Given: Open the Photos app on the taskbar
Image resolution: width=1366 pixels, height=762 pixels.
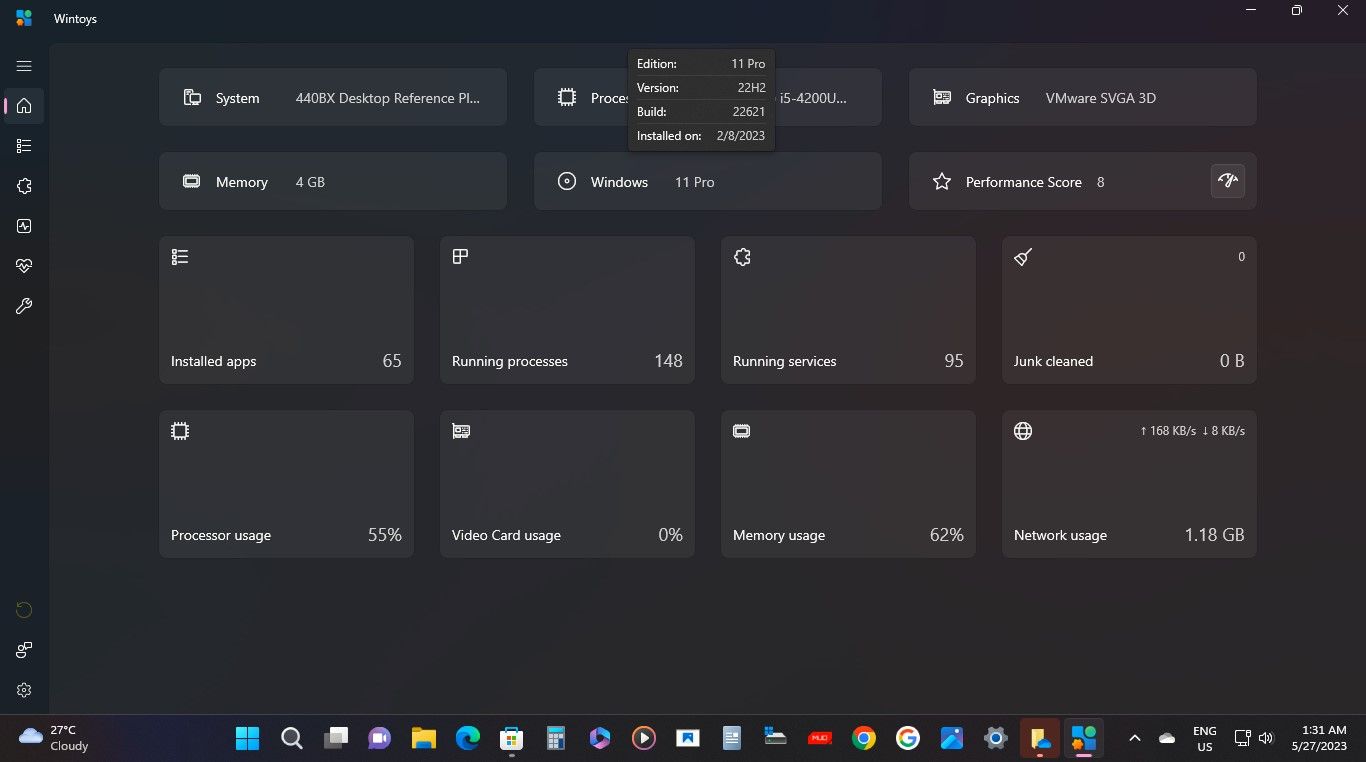Looking at the screenshot, I should pos(952,739).
